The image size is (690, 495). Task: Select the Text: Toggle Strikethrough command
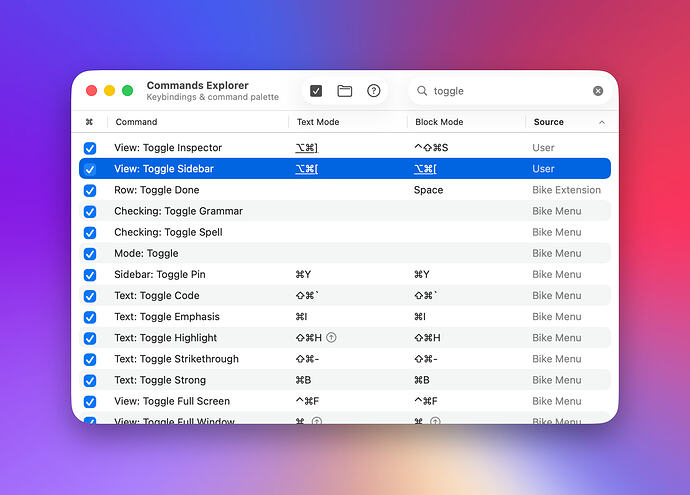point(176,359)
